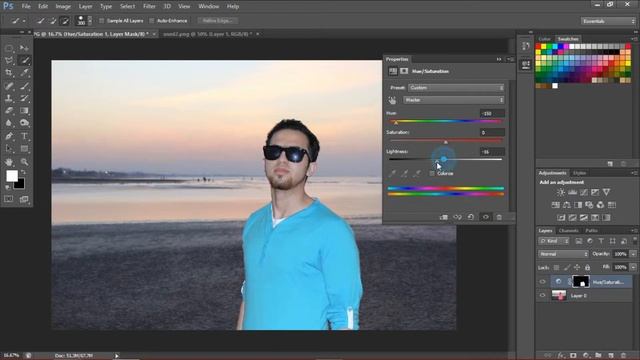This screenshot has width=640, height=360.
Task: Open the brush size picker
Action: [x=84, y=20]
